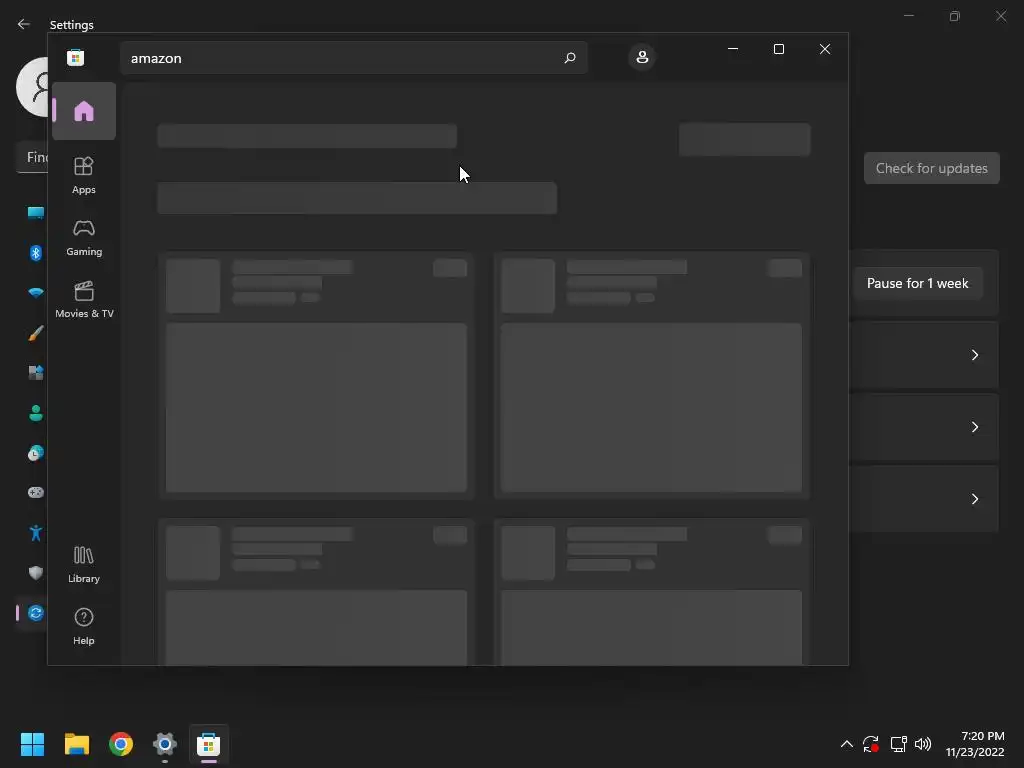This screenshot has height=768, width=1024.
Task: Expand the first chevron row below Pause
Action: pos(974,355)
